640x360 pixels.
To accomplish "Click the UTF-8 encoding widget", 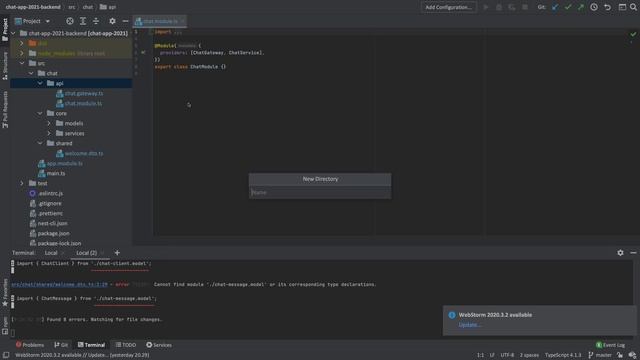I will [507, 355].
